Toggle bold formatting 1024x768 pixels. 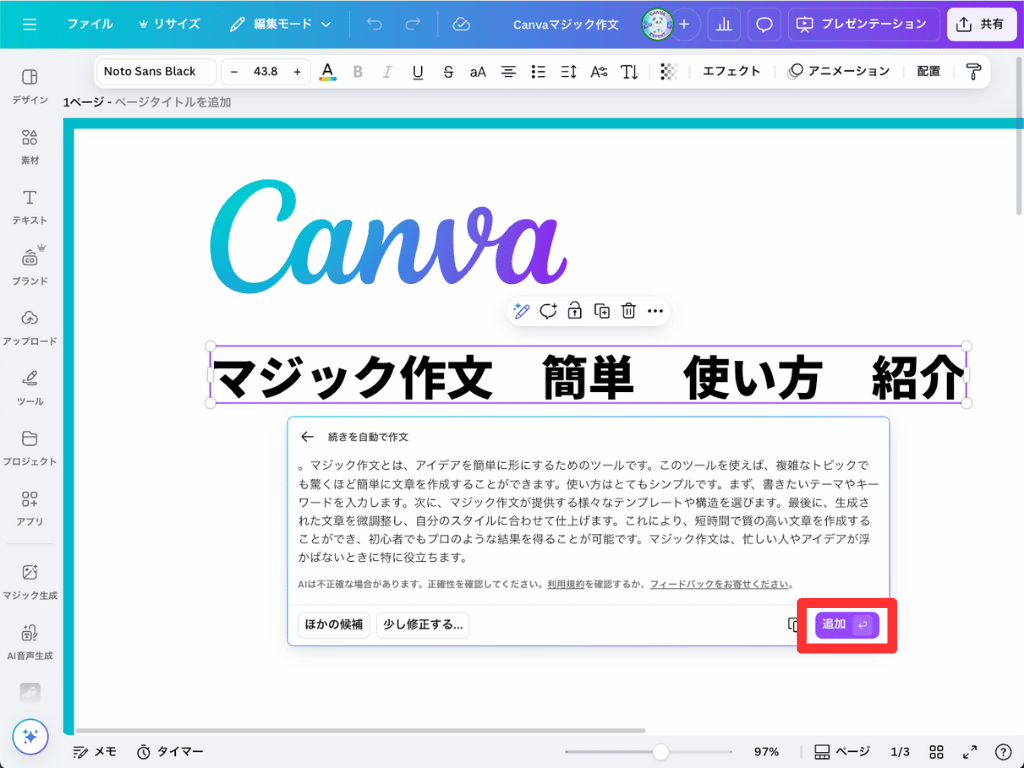point(358,71)
